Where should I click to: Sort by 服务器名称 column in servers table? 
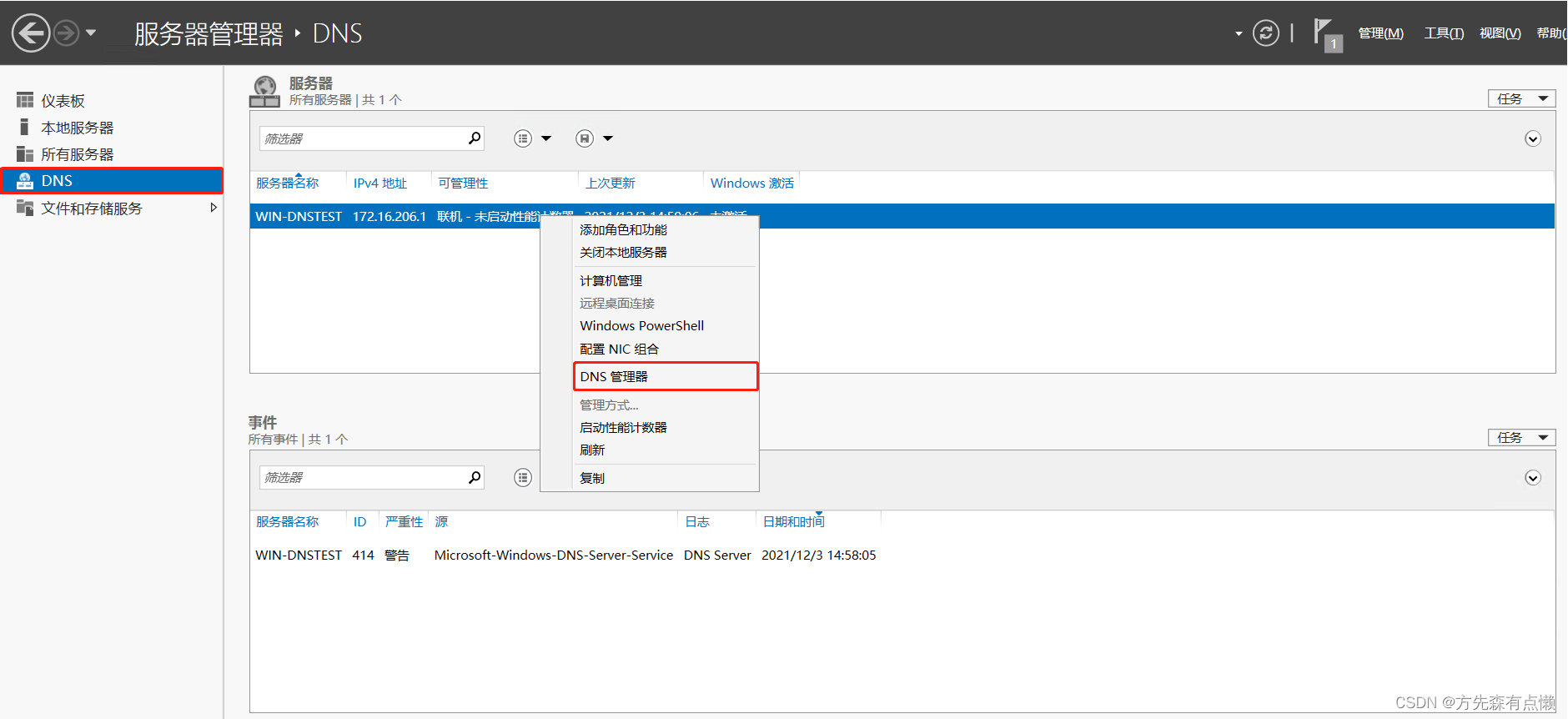[287, 183]
